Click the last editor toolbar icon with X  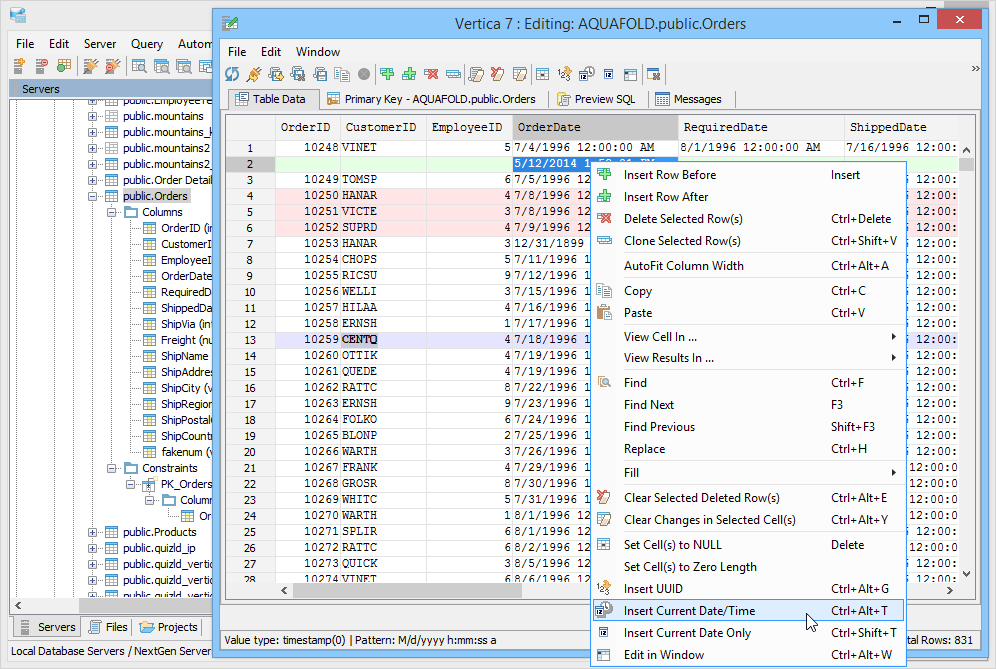click(x=654, y=74)
